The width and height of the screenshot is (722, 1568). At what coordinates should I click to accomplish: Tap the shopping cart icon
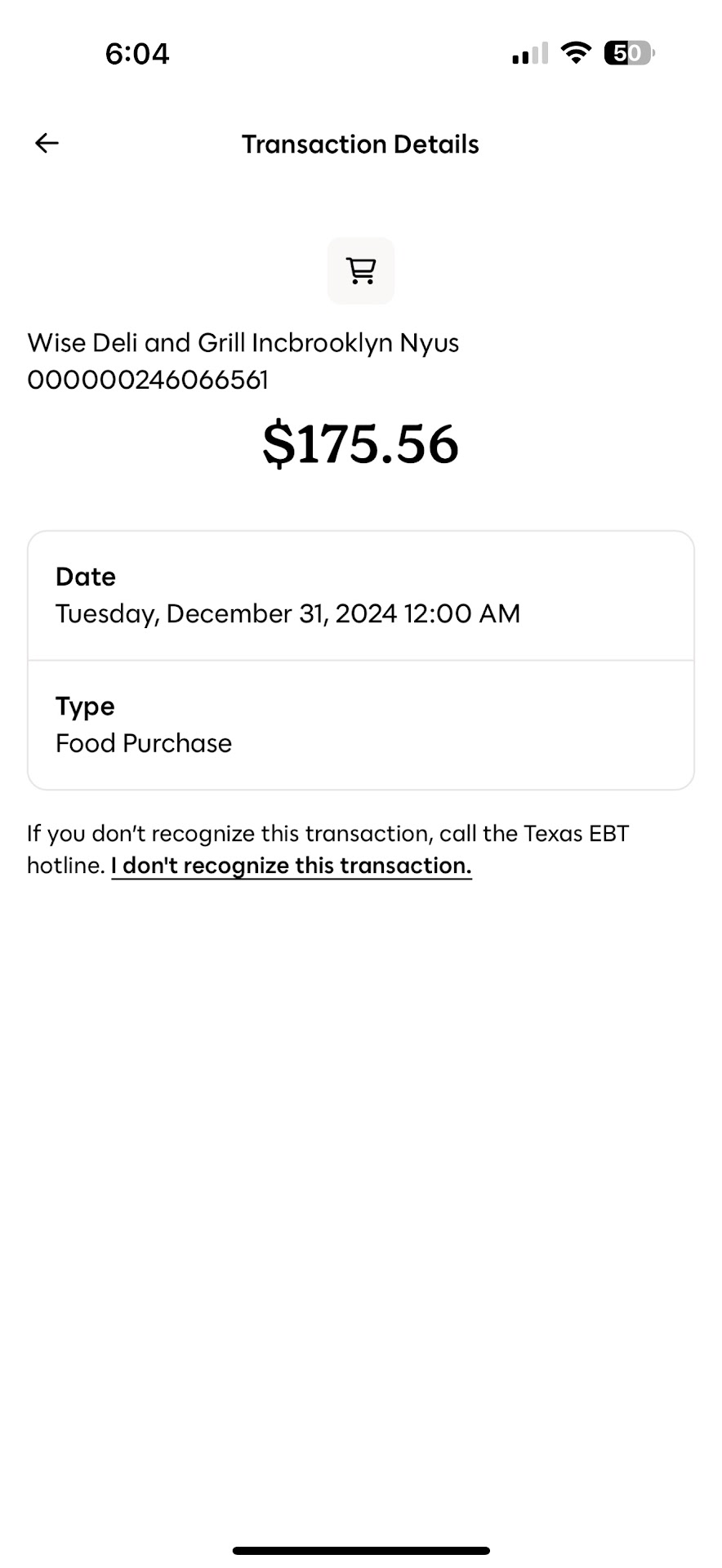[361, 271]
